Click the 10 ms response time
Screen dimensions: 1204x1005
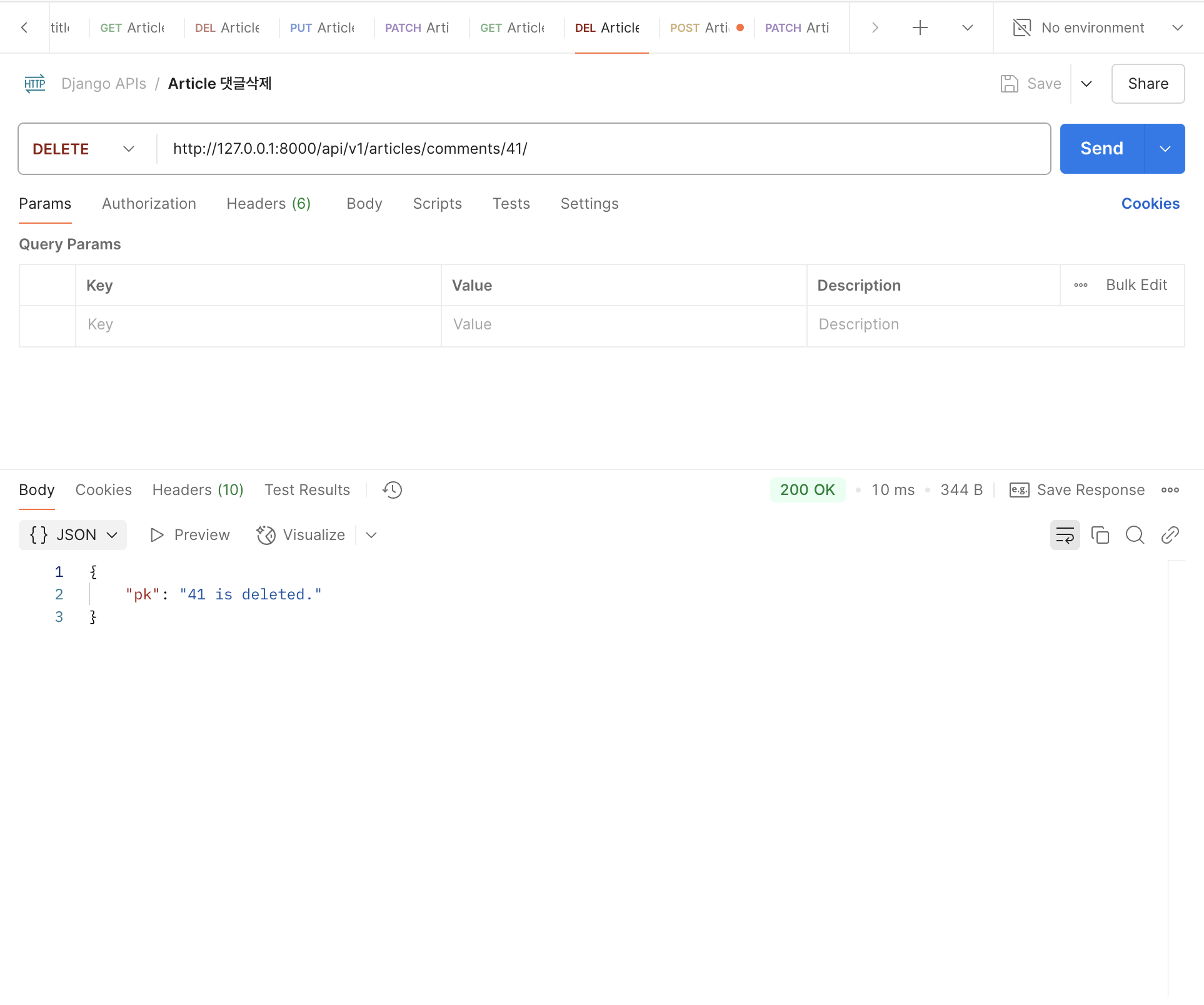click(893, 490)
